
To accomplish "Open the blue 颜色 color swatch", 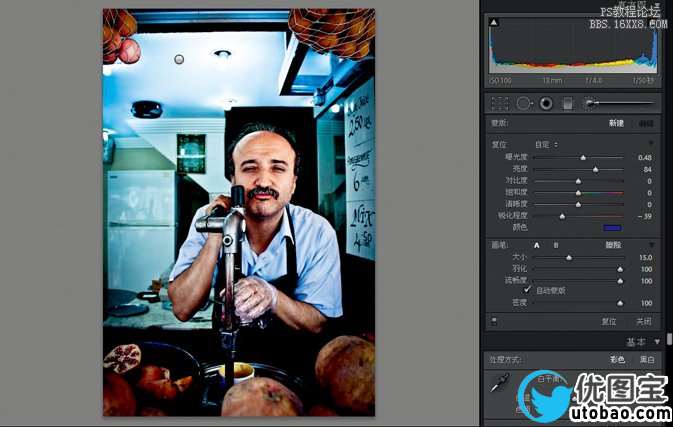I will [x=612, y=227].
